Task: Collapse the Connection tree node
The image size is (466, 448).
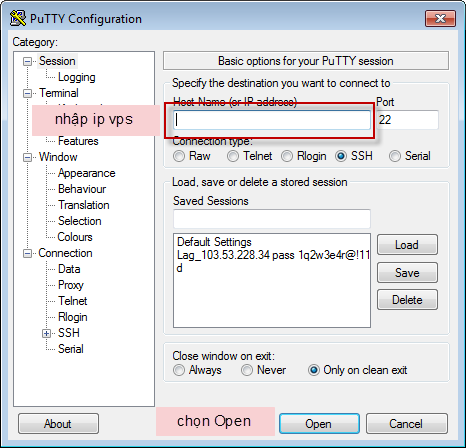Action: [27, 253]
